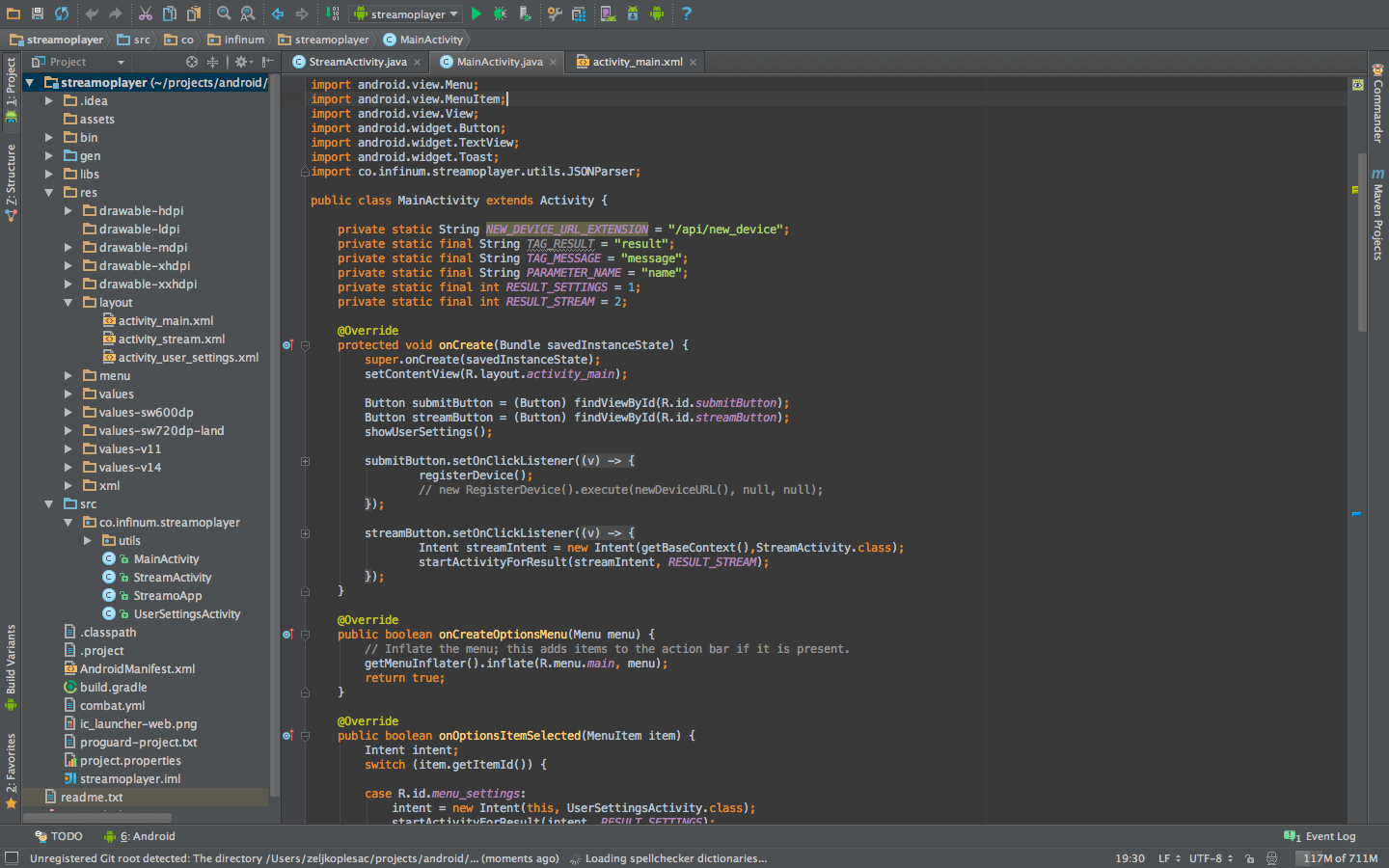Open the Help question mark icon
Image resolution: width=1389 pixels, height=868 pixels.
(686, 14)
